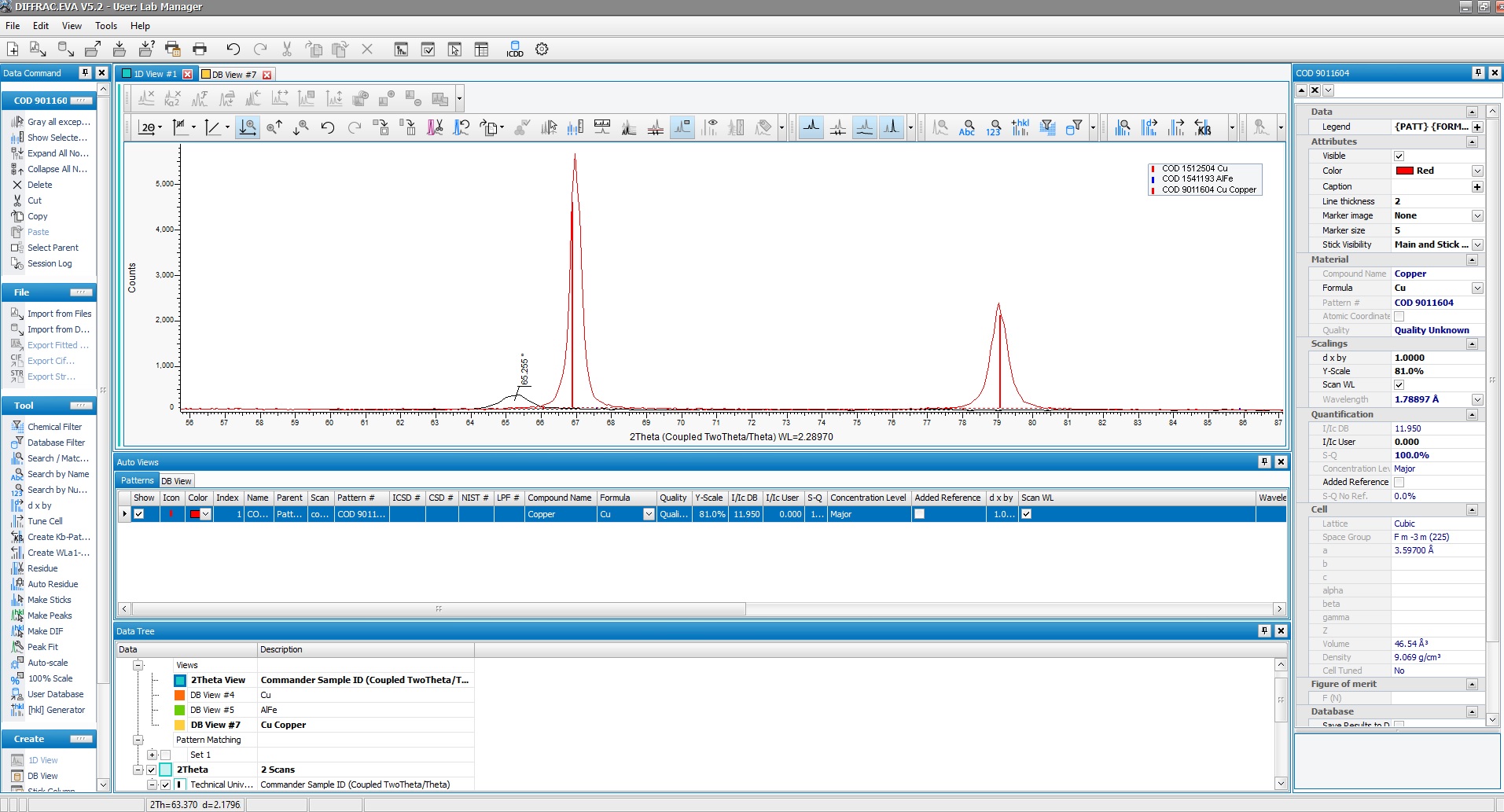Click Session Log in Data Command panel
Viewport: 1504px width, 812px height.
[x=50, y=263]
